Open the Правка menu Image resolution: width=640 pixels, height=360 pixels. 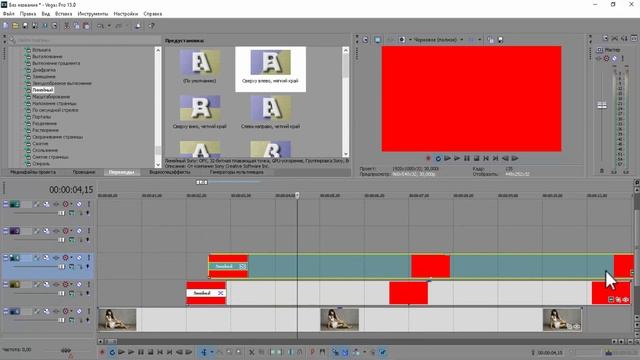pos(28,13)
